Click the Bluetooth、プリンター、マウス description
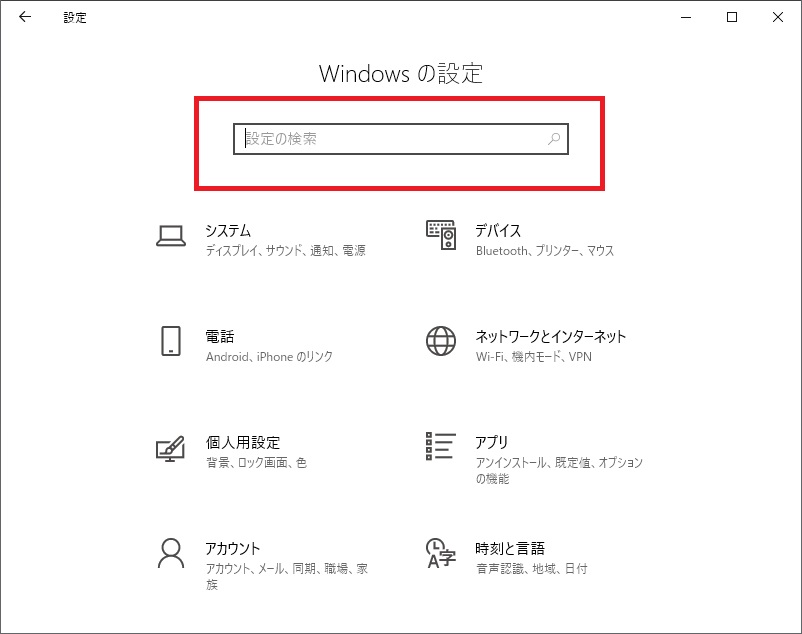This screenshot has width=802, height=634. [x=545, y=251]
